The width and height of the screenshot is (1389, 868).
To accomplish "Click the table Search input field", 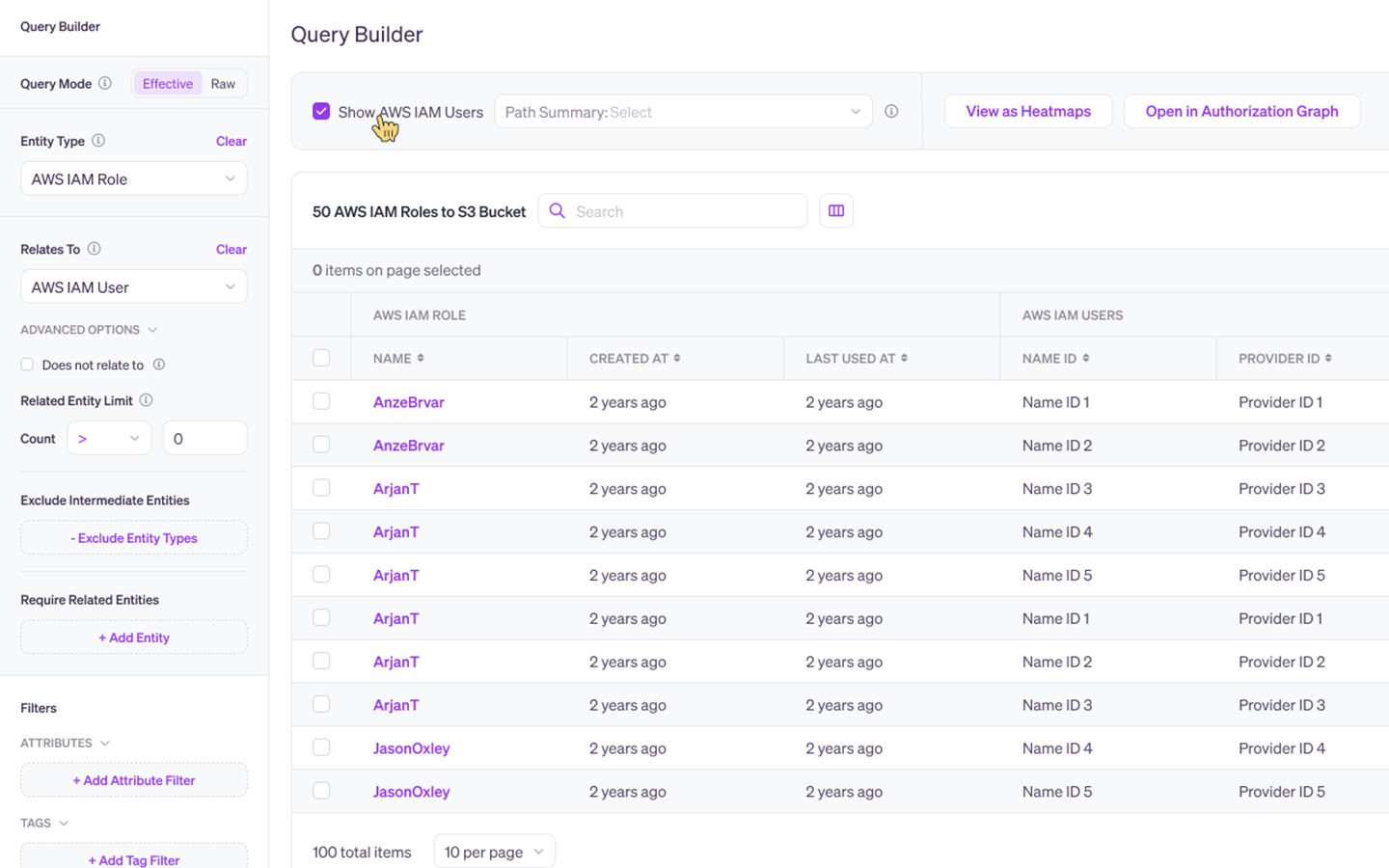I will (672, 211).
